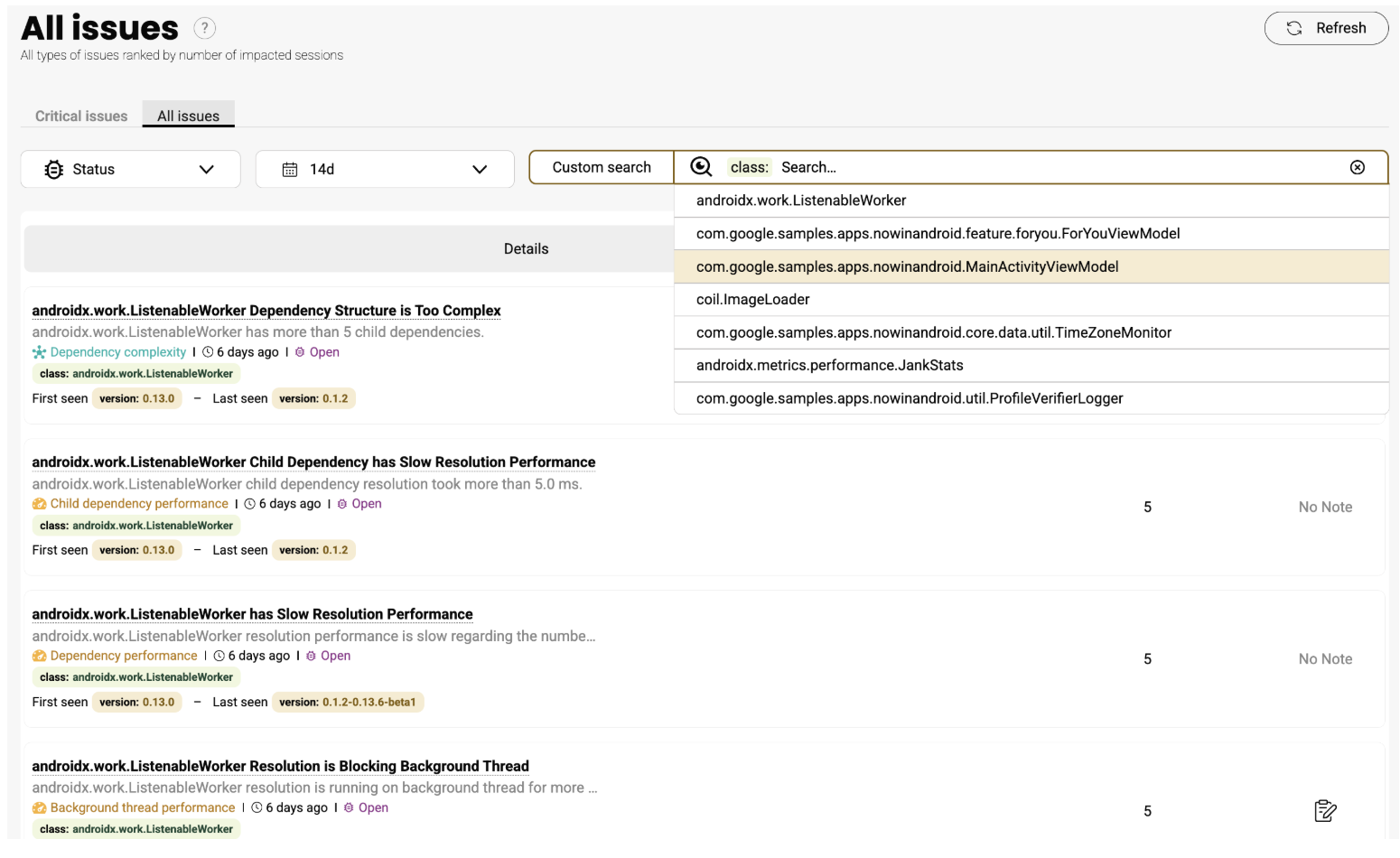Screen dimensions: 1400x858
Task: Select ProfileVerifierLogger class suggestion
Action: point(1031,398)
